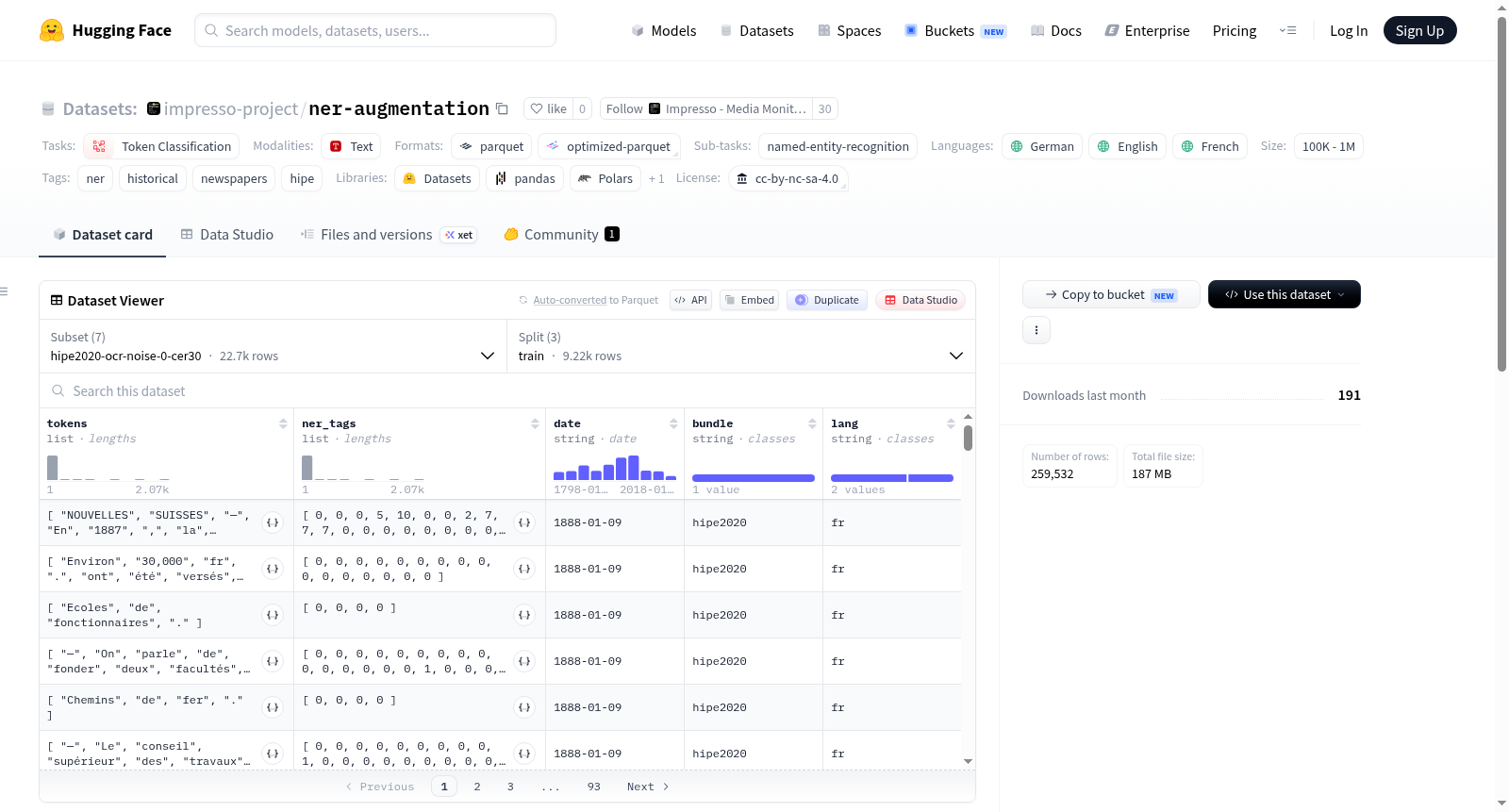Click the date distribution histogram

pos(615,468)
